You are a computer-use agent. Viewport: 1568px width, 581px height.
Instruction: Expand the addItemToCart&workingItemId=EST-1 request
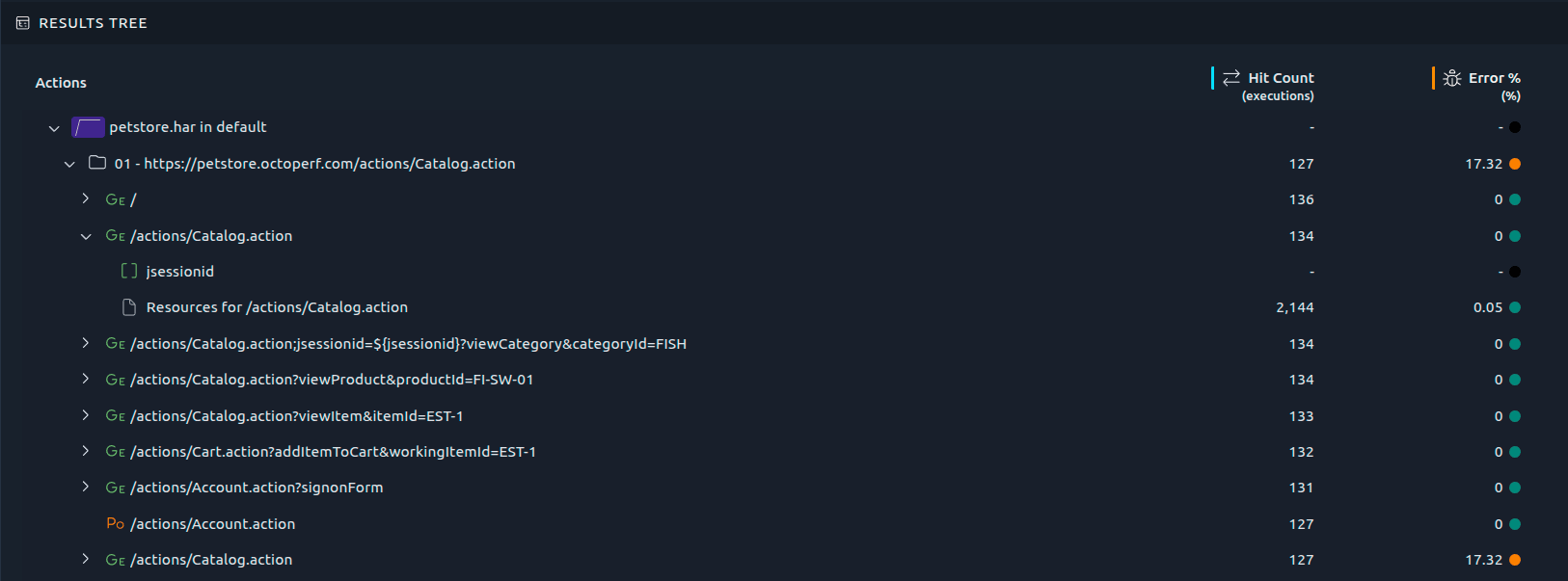[85, 451]
